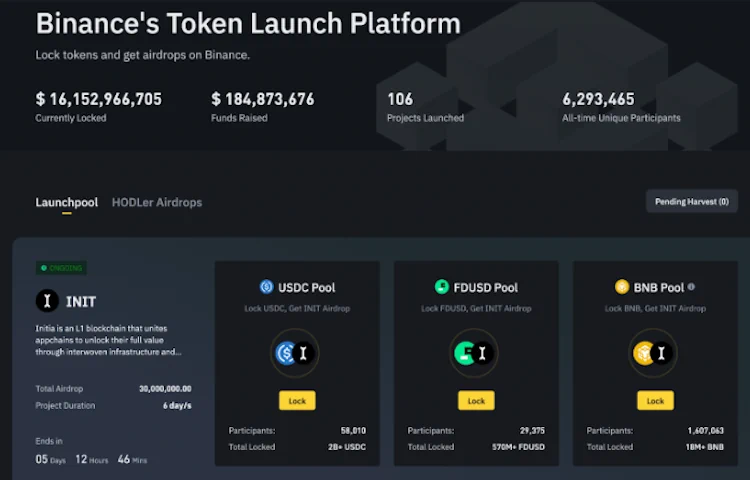Image resolution: width=750 pixels, height=480 pixels.
Task: Click Lock in the FDUSD Pool
Action: 476,401
